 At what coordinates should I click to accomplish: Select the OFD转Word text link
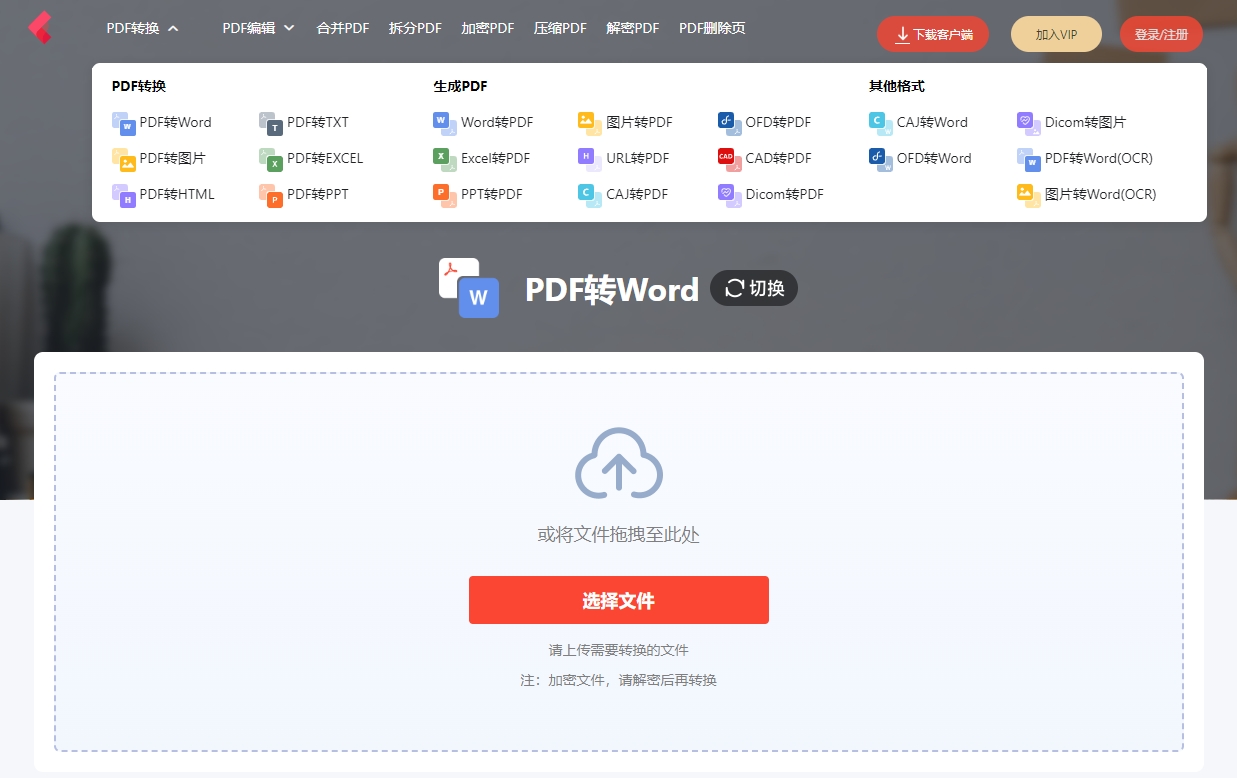coord(935,159)
